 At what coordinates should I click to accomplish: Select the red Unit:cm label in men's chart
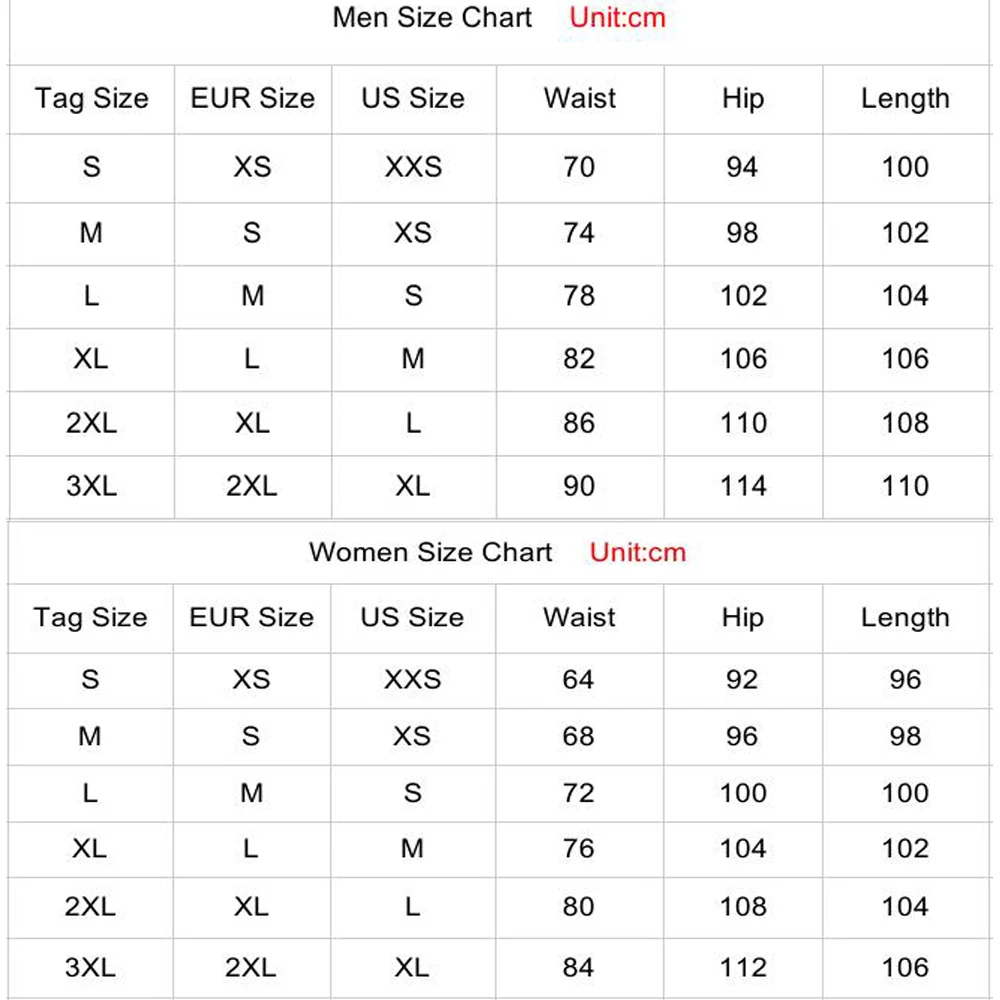(x=617, y=17)
